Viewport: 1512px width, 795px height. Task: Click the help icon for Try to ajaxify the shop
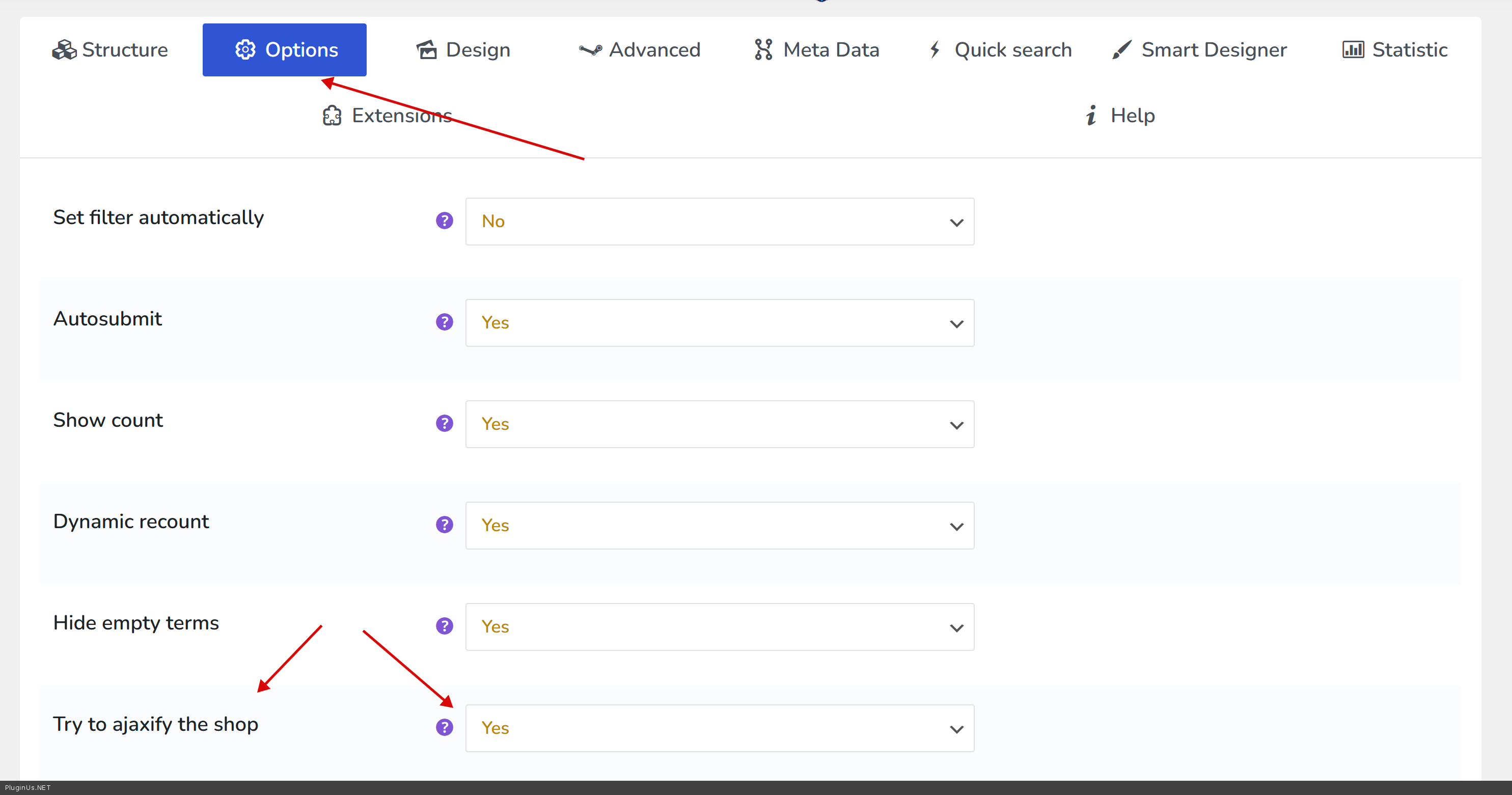tap(444, 727)
